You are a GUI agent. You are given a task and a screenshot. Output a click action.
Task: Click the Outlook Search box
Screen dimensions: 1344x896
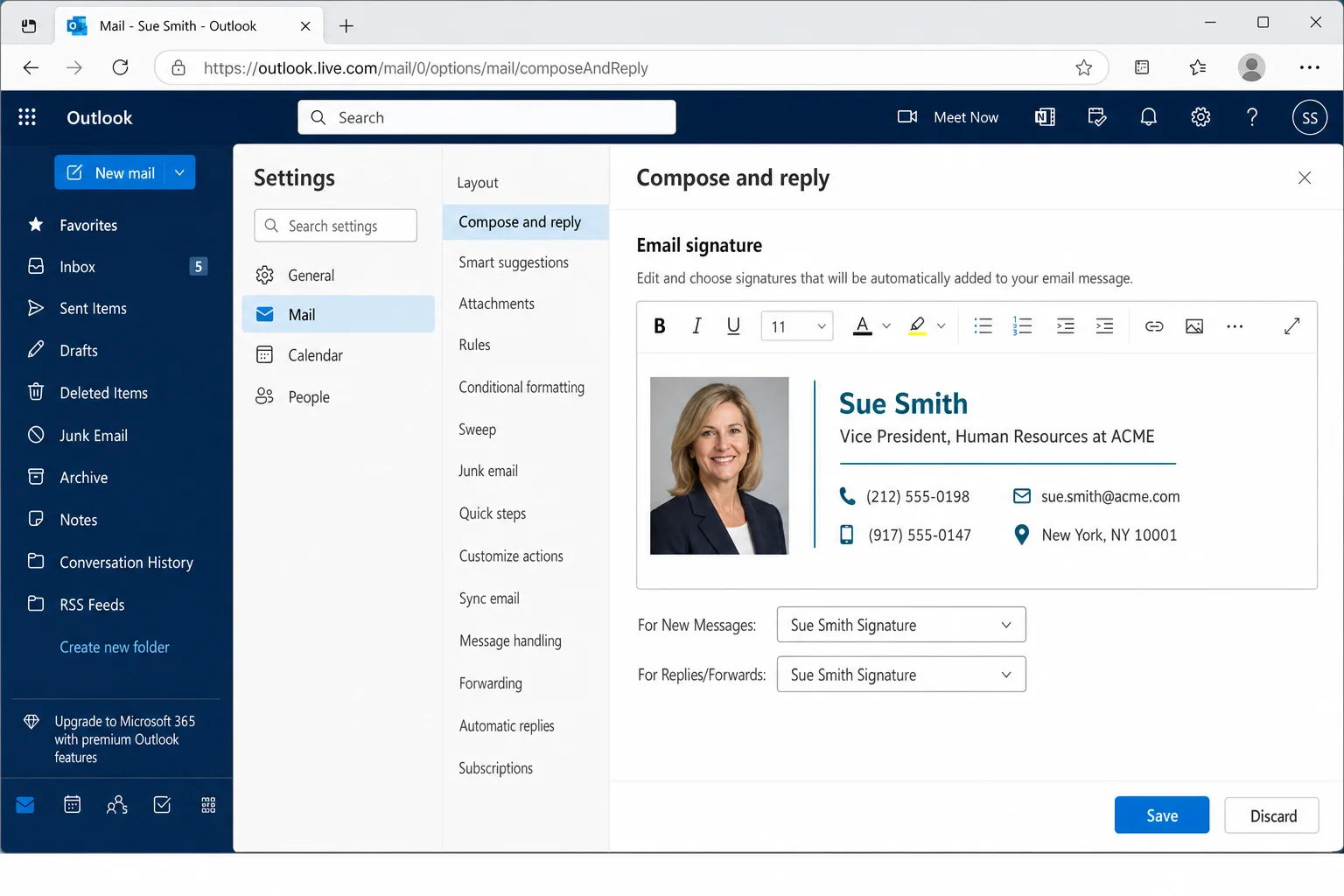486,117
